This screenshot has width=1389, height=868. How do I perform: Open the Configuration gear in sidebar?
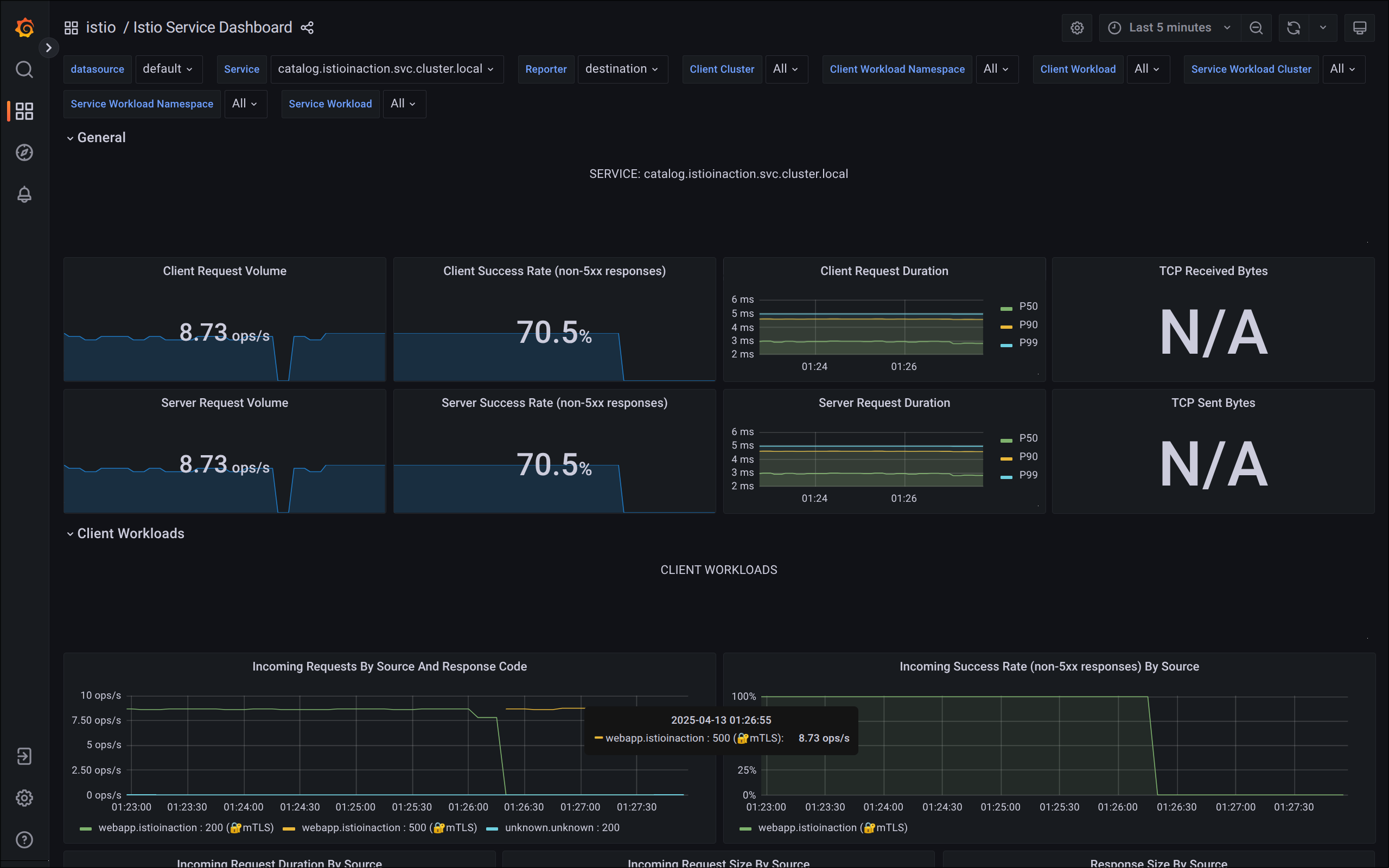pyautogui.click(x=24, y=798)
